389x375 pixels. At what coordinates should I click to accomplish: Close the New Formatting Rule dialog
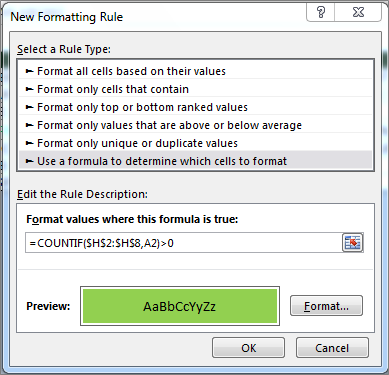tap(358, 12)
